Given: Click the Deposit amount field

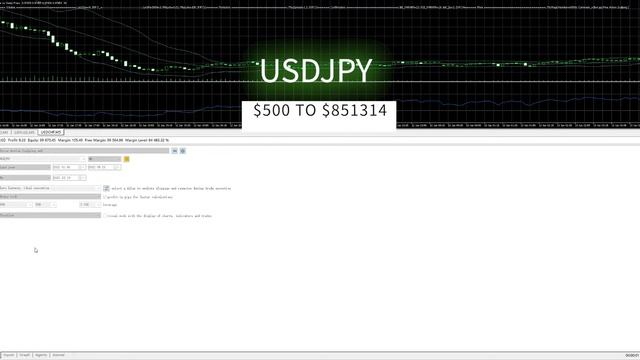Looking at the screenshot, I should click(x=16, y=204).
